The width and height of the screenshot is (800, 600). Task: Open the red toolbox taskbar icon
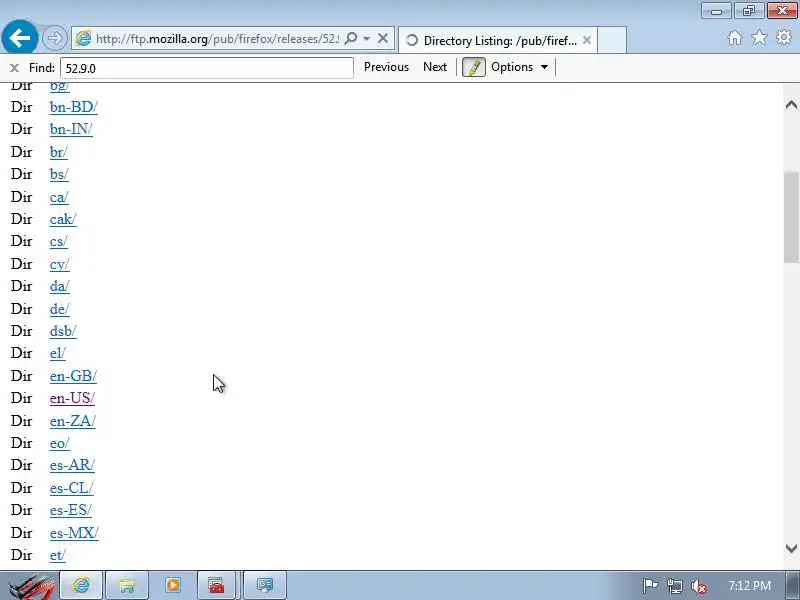(216, 585)
